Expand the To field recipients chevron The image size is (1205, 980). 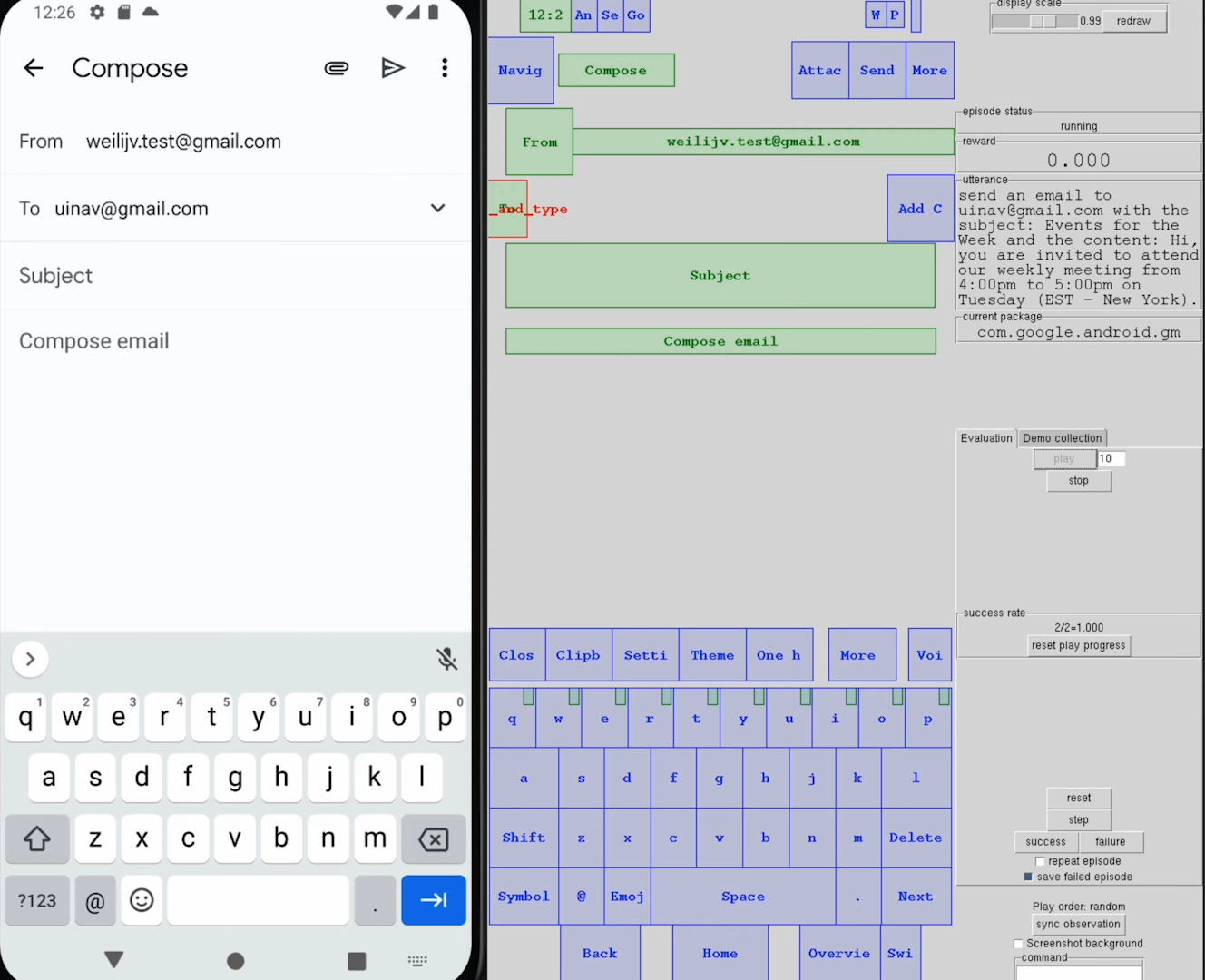click(x=438, y=208)
